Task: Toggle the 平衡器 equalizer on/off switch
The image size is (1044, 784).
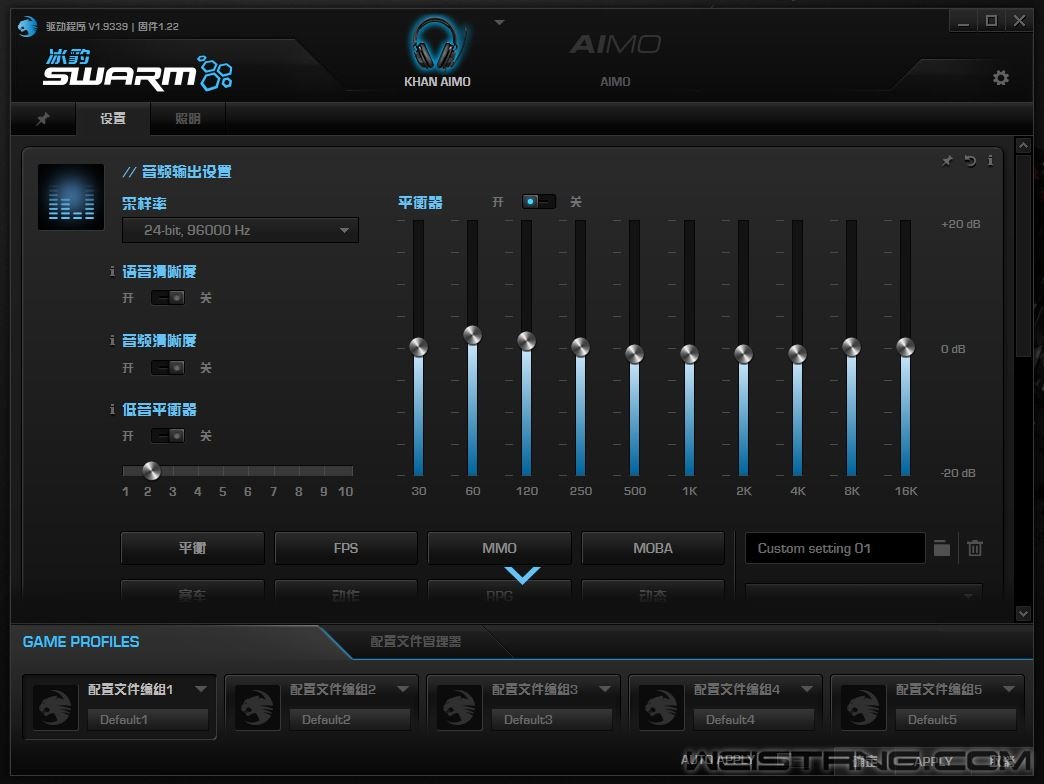Action: click(x=539, y=201)
